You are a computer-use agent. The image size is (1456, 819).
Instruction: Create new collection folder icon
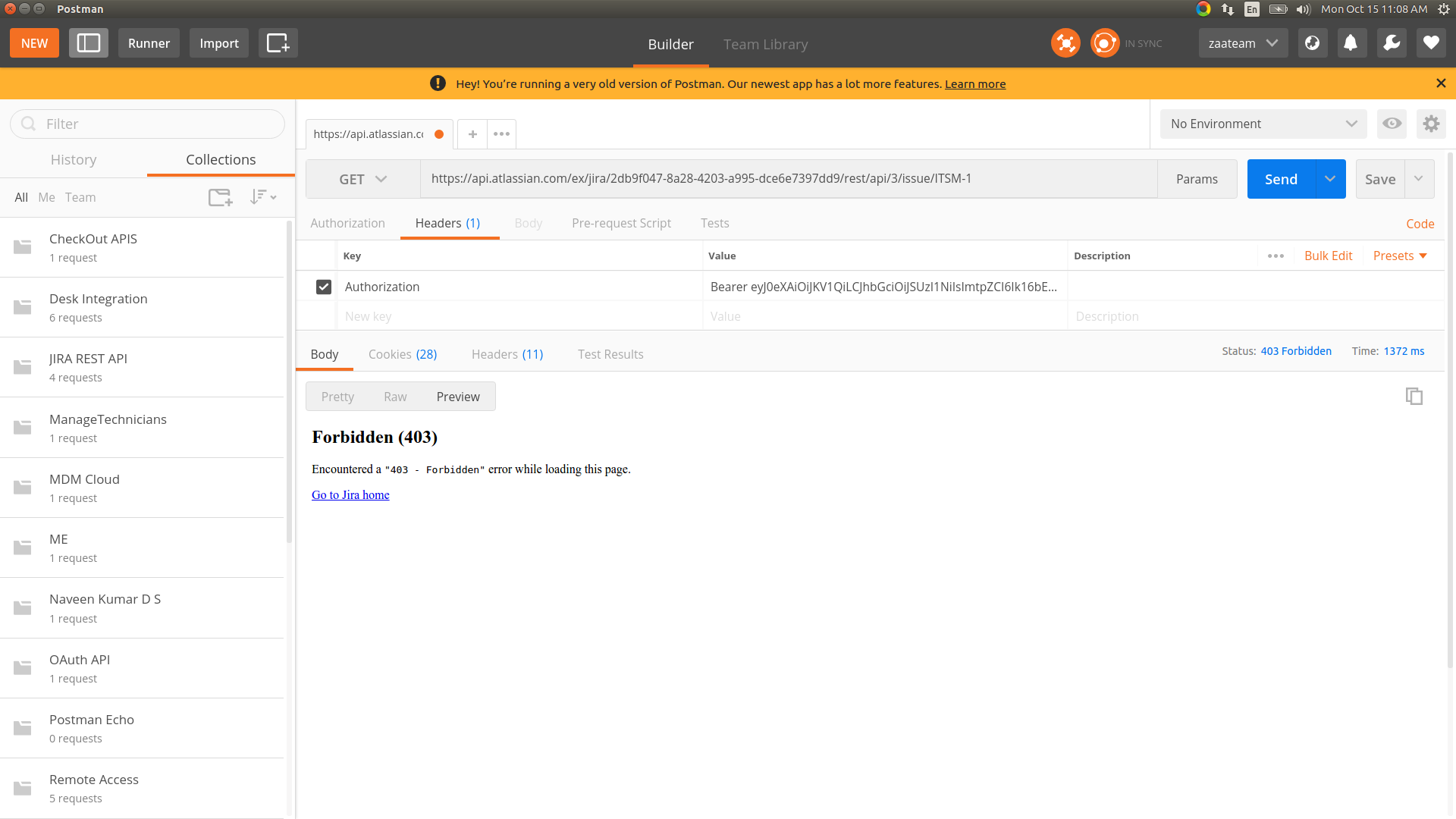pyautogui.click(x=220, y=197)
